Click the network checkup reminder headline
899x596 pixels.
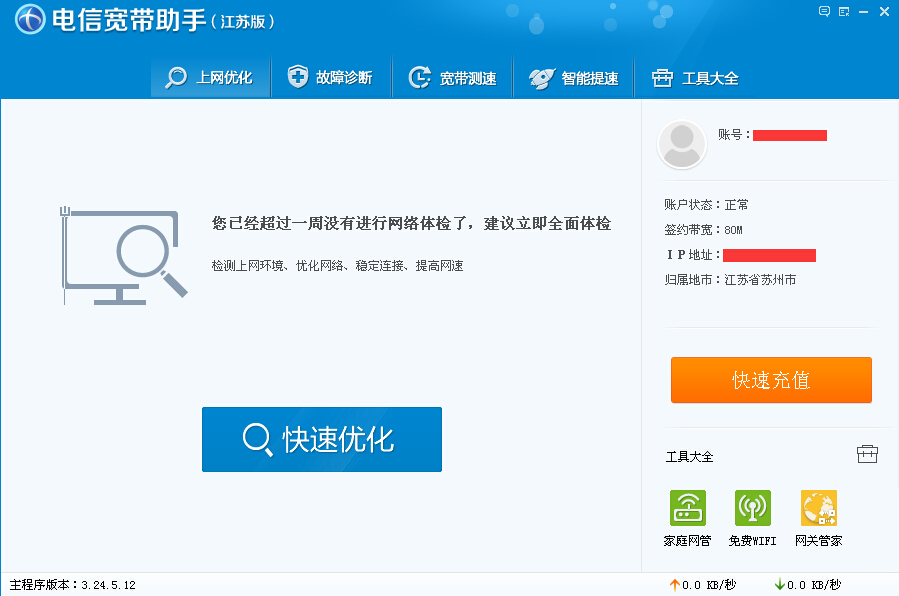[x=411, y=223]
